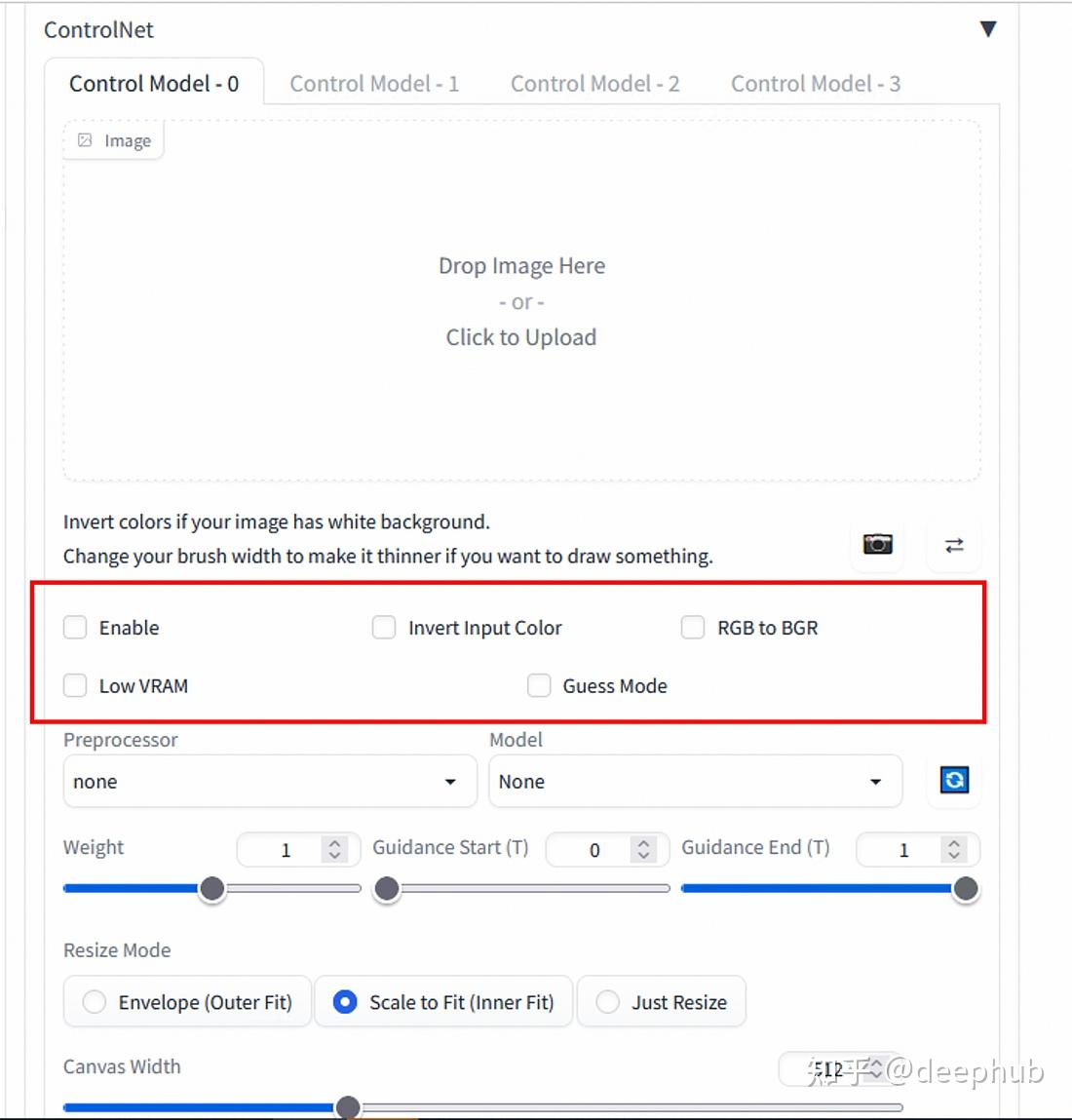1072x1120 pixels.
Task: Check the Enable checkbox
Action: coord(75,627)
